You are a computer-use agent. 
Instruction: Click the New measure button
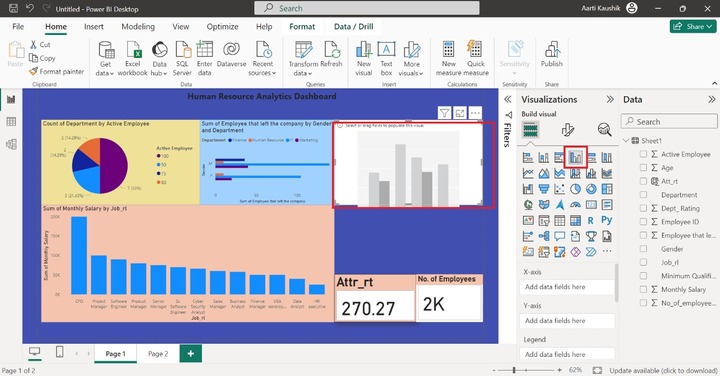coord(448,58)
